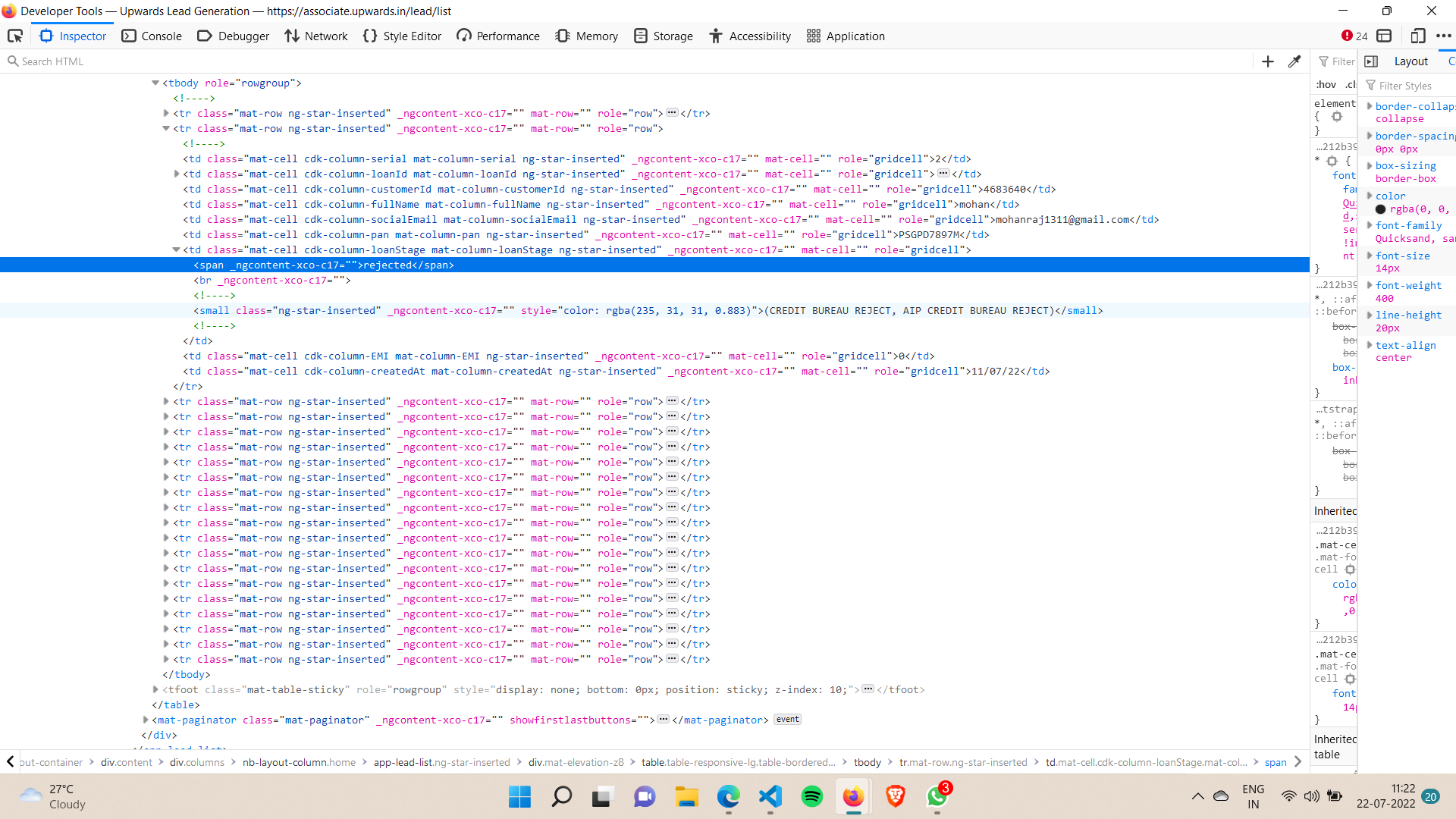Image resolution: width=1456 pixels, height=819 pixels.
Task: Select the td cell with email mohanraj1311@gmail.com
Action: pos(654,219)
